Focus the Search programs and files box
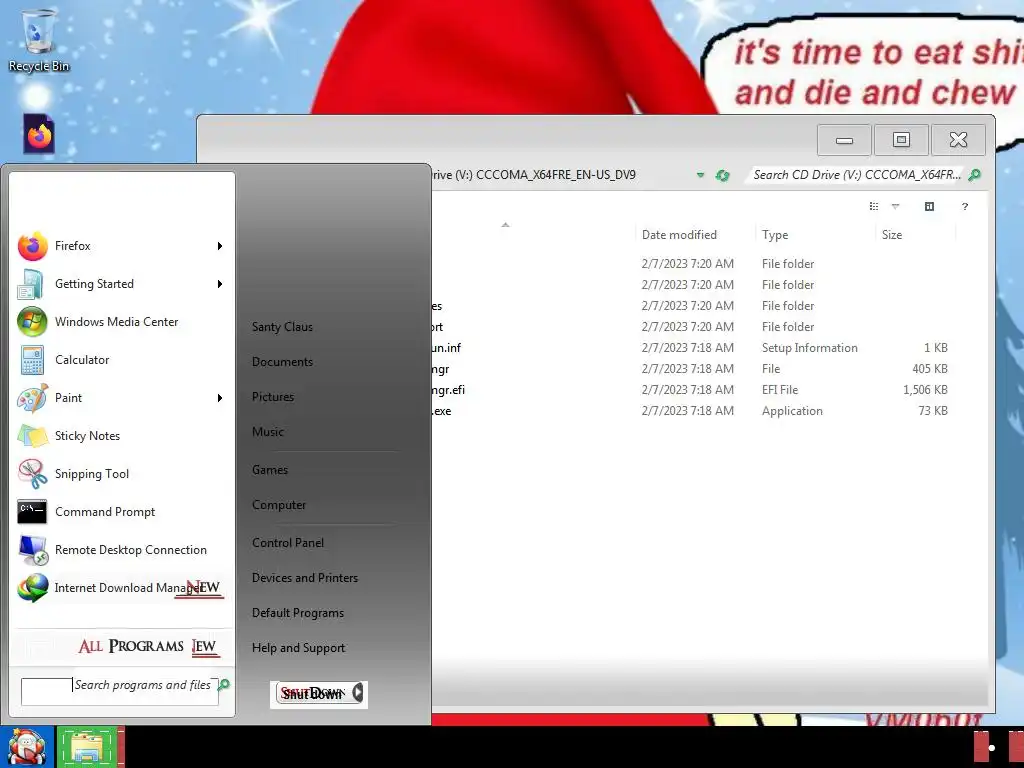The image size is (1024, 768). pyautogui.click(x=120, y=692)
